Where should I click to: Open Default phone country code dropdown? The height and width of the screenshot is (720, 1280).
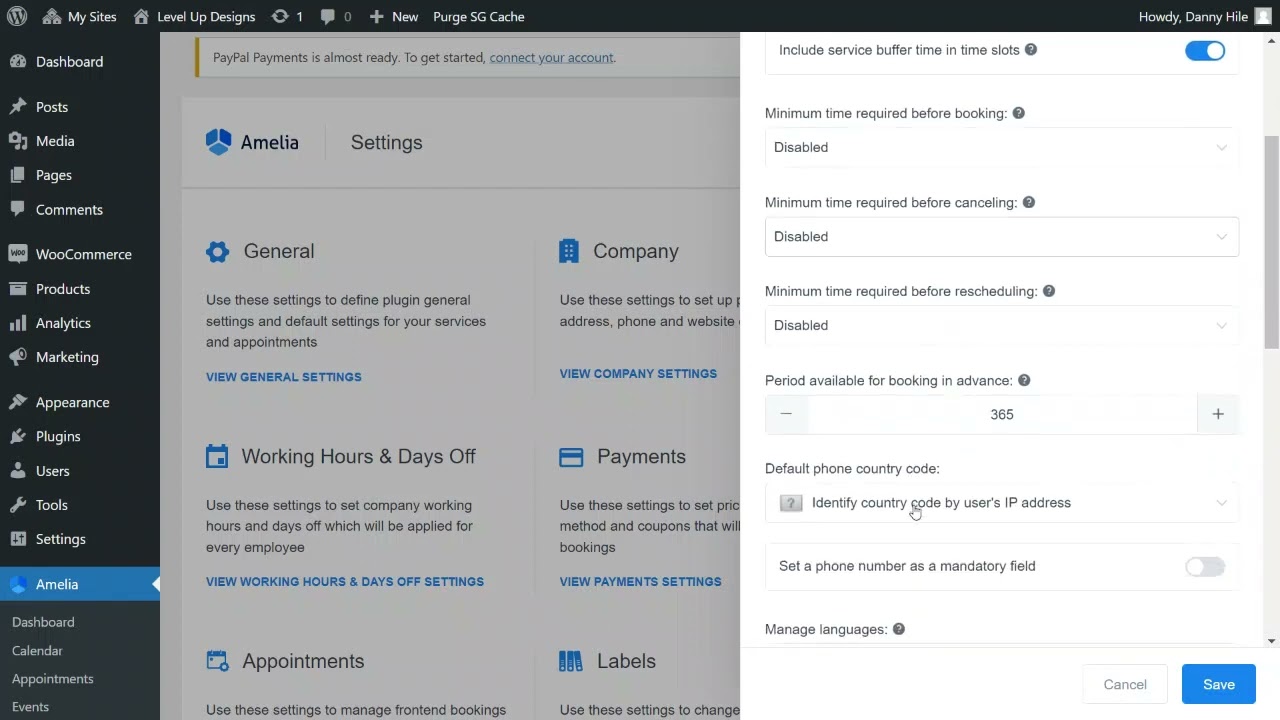click(x=1002, y=503)
